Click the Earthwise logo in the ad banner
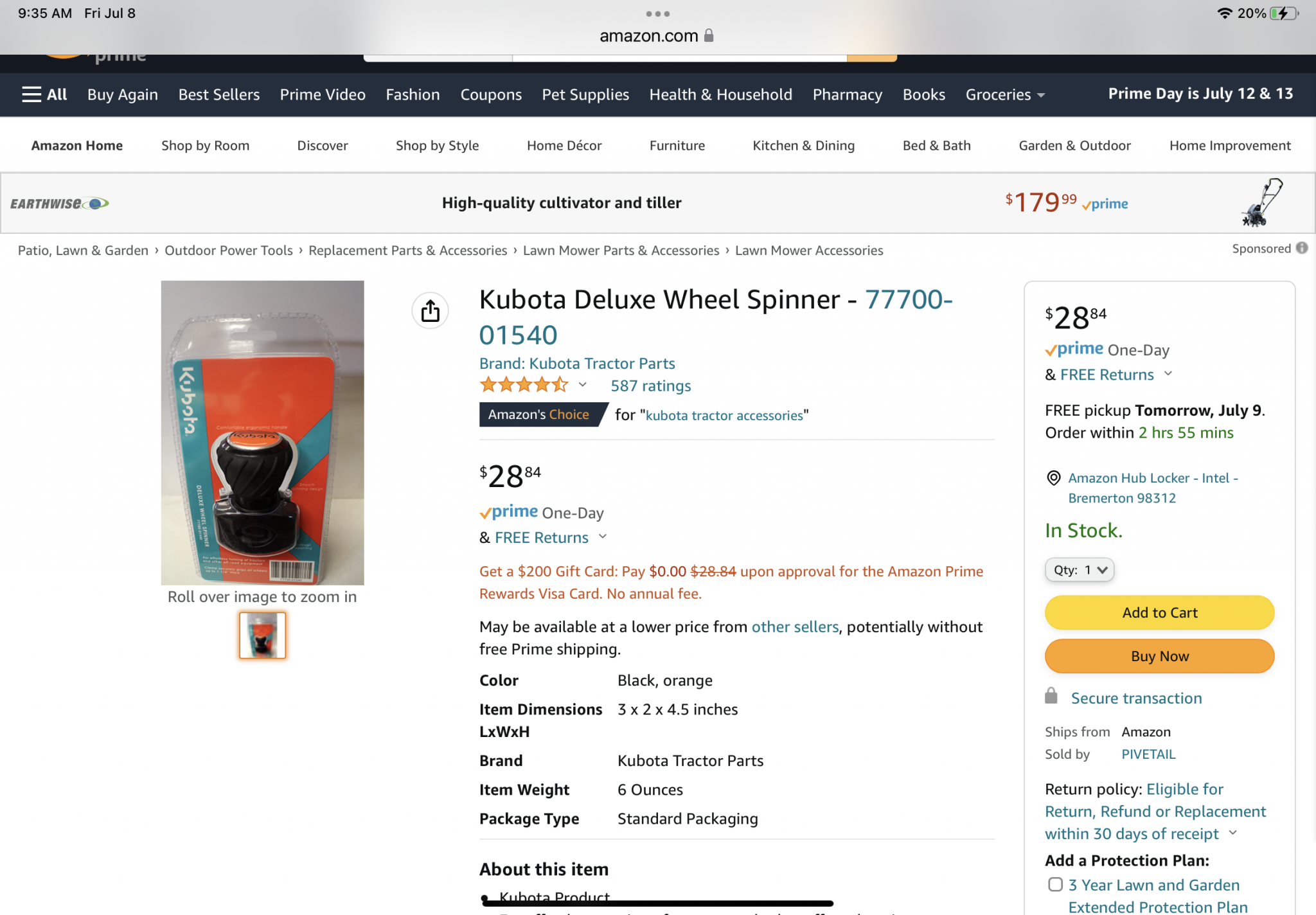1316x915 pixels. click(x=59, y=204)
